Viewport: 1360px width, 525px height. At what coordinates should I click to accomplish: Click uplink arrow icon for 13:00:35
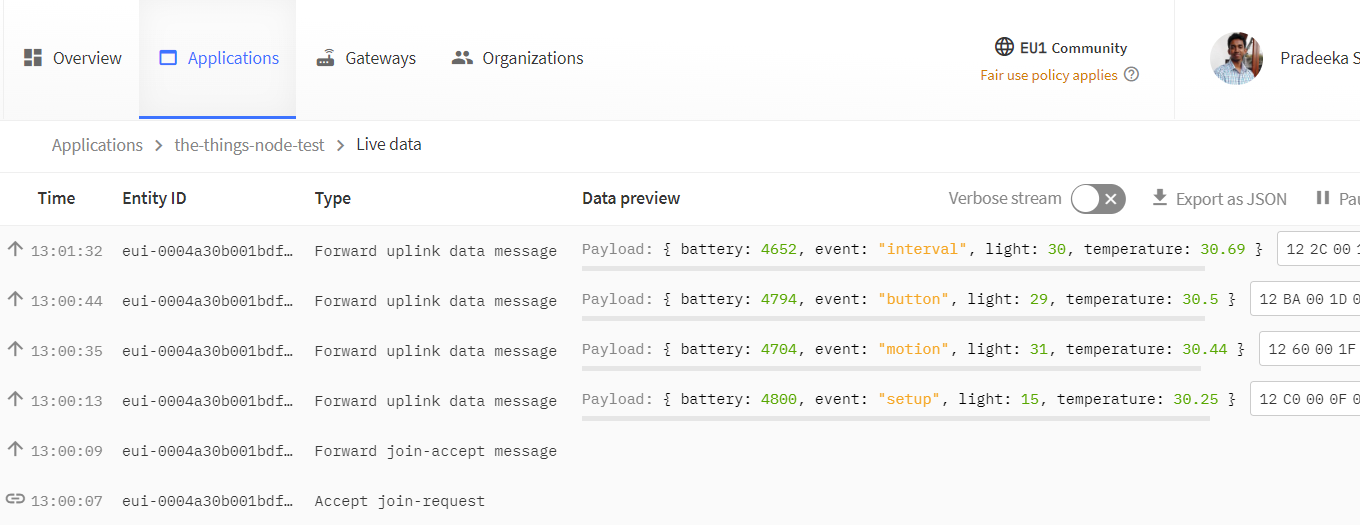tap(15, 349)
